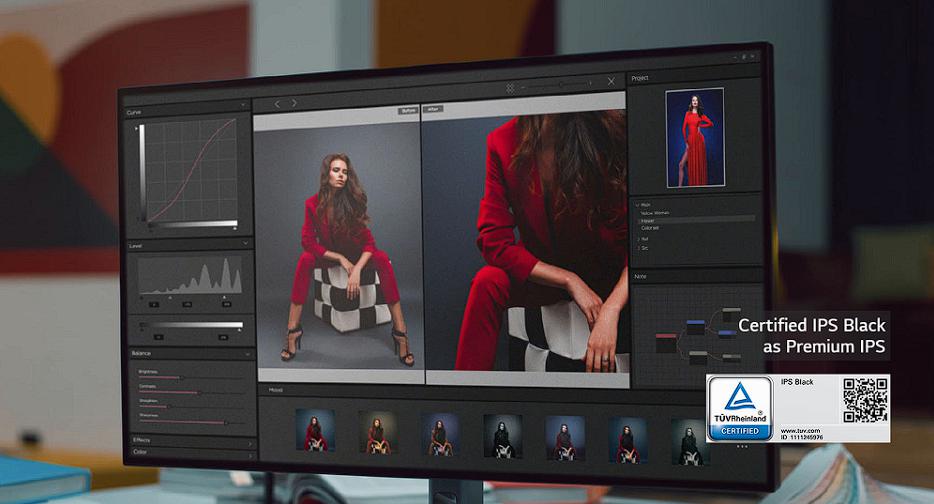Viewport: 934px width, 504px height.
Task: Select first preset thumbnail with blue background
Action: click(x=315, y=430)
